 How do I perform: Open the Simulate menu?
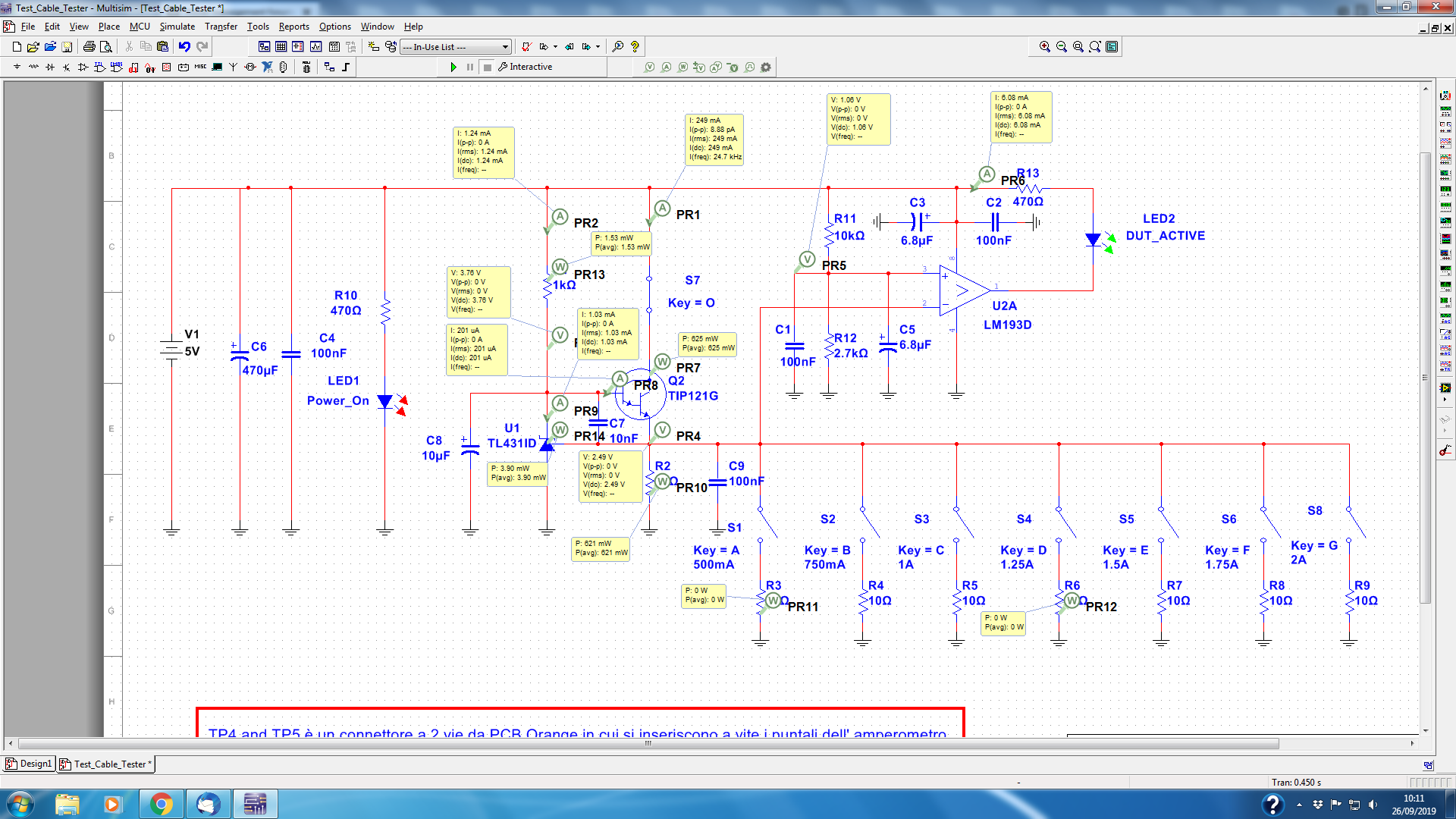coord(177,27)
